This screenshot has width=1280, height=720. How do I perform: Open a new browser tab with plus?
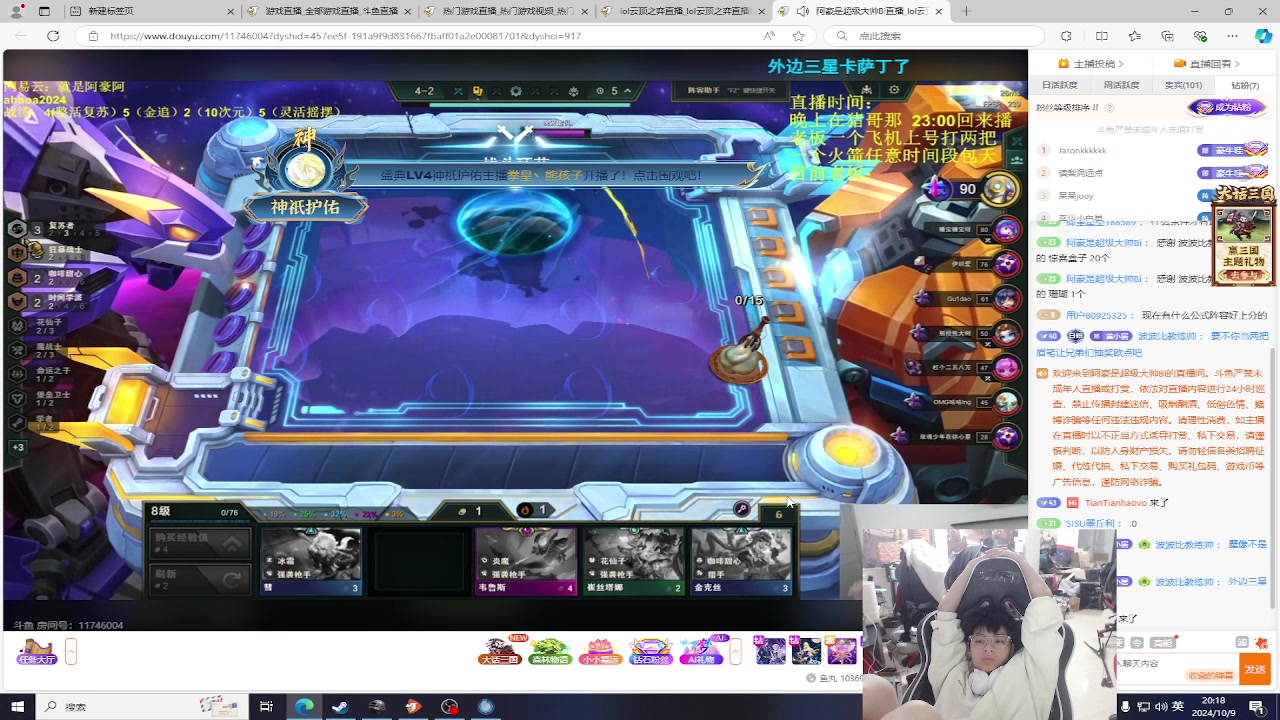[966, 11]
